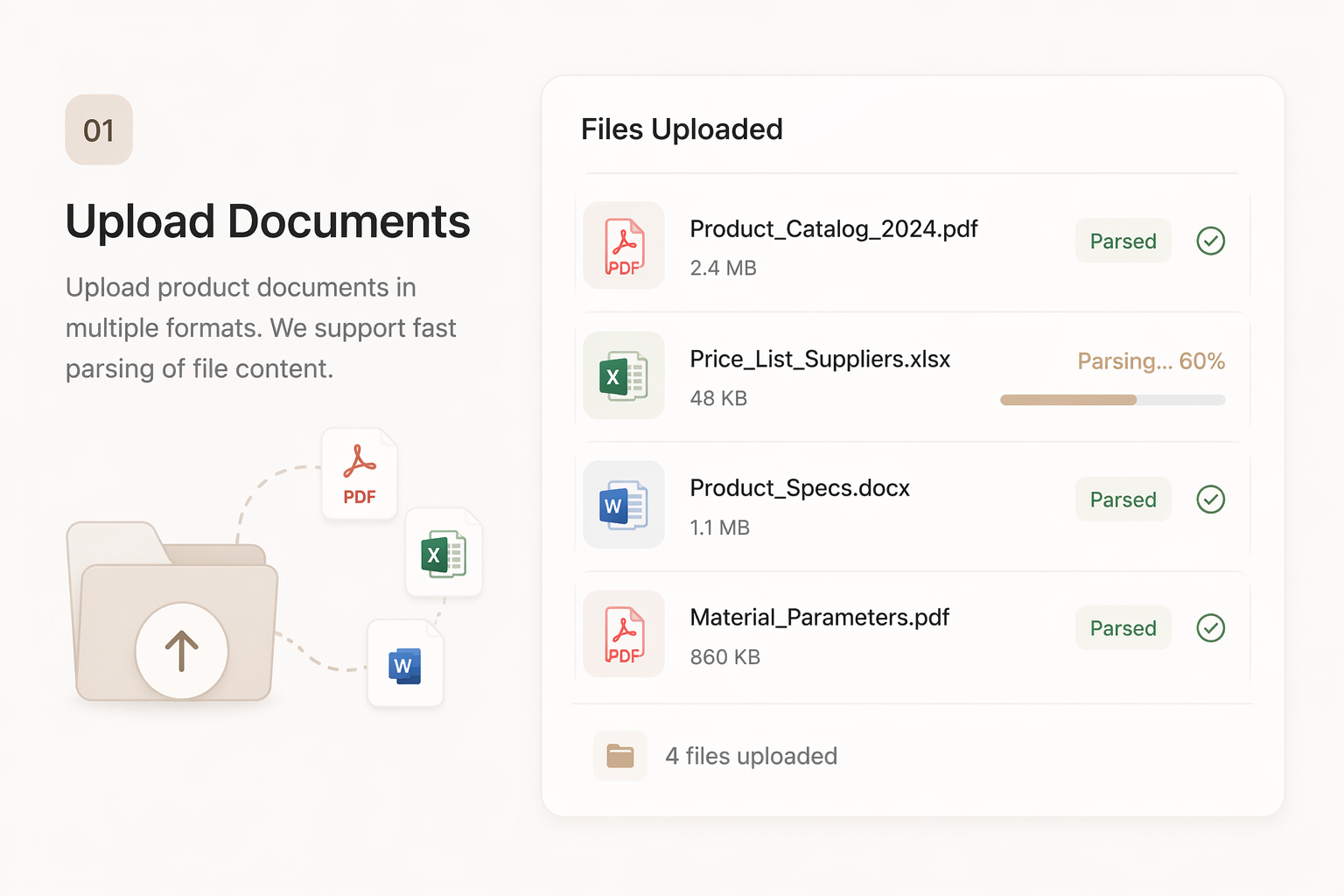Click the checkmark icon for Material_Parameters.pdf
Viewport: 1344px width, 896px height.
coord(1211,628)
